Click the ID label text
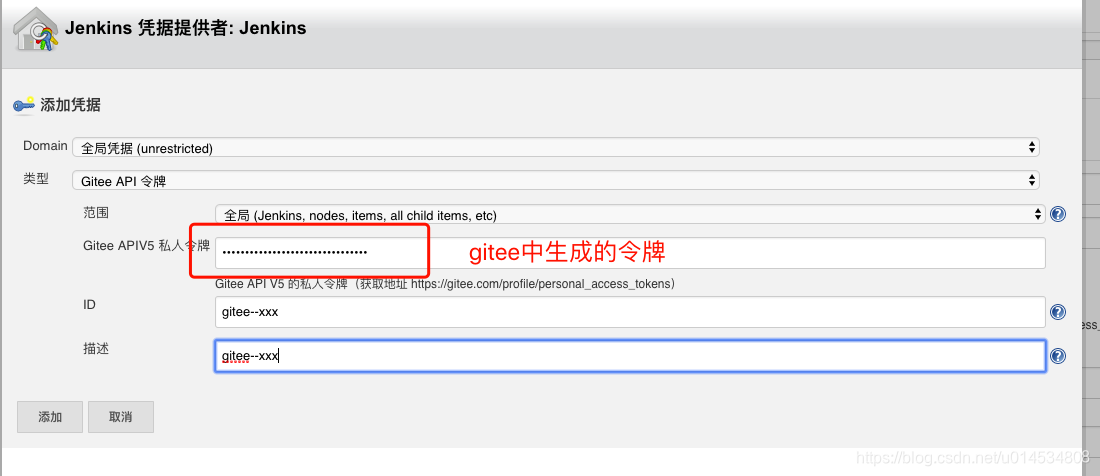 click(x=89, y=304)
